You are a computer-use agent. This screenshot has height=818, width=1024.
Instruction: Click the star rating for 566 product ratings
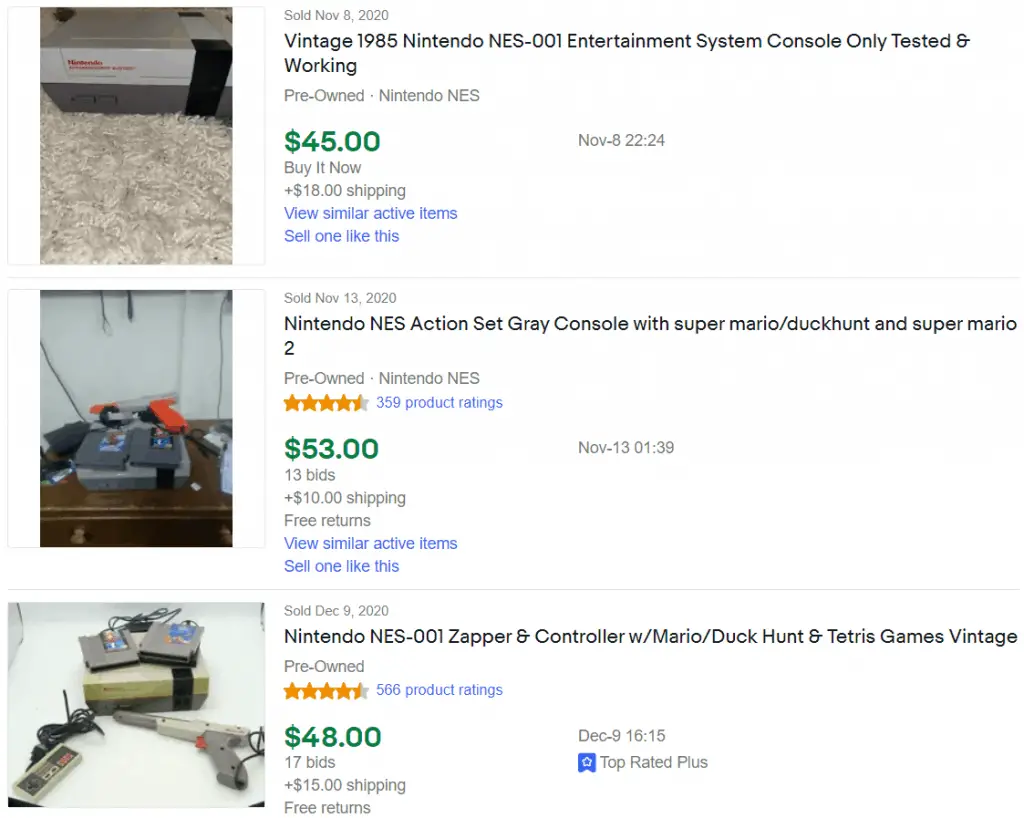click(327, 691)
